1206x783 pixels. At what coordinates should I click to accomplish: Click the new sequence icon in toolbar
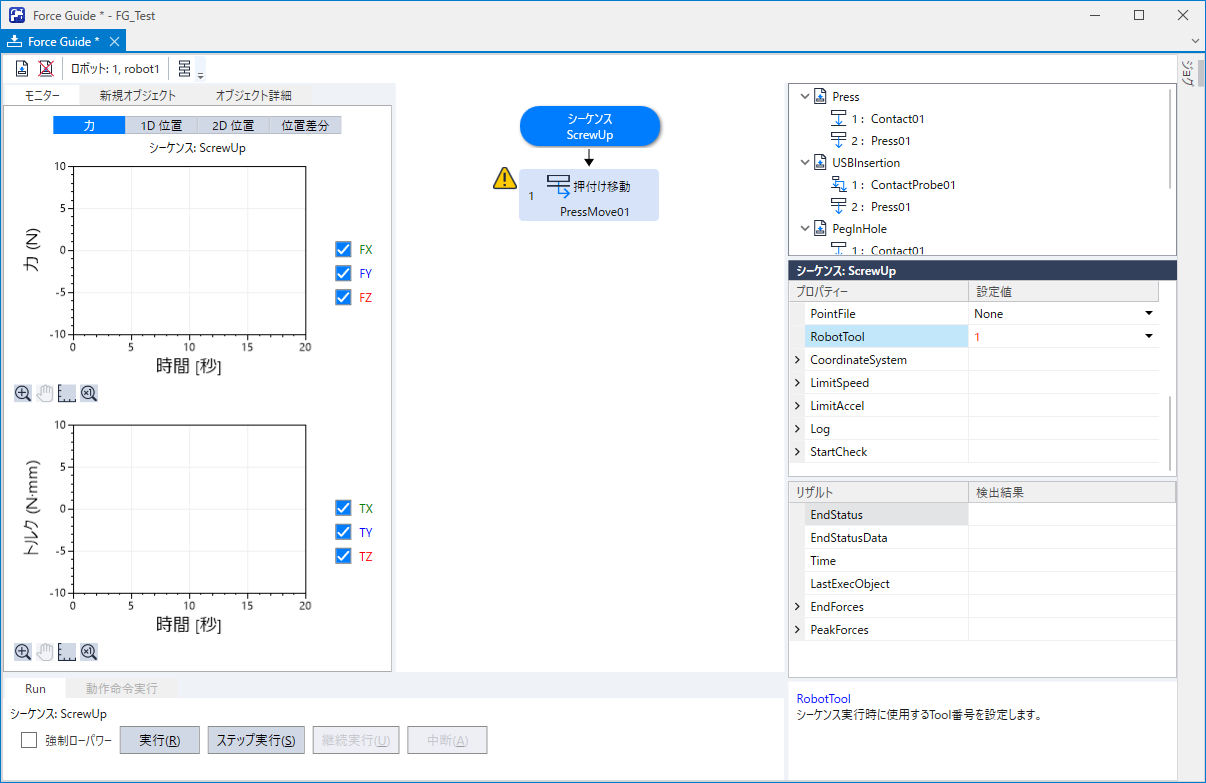22,69
